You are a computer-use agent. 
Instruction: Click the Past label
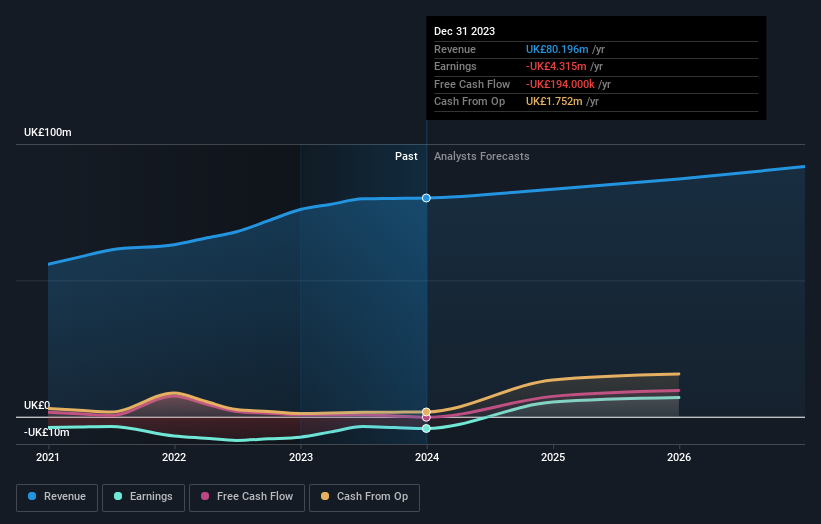pos(406,157)
